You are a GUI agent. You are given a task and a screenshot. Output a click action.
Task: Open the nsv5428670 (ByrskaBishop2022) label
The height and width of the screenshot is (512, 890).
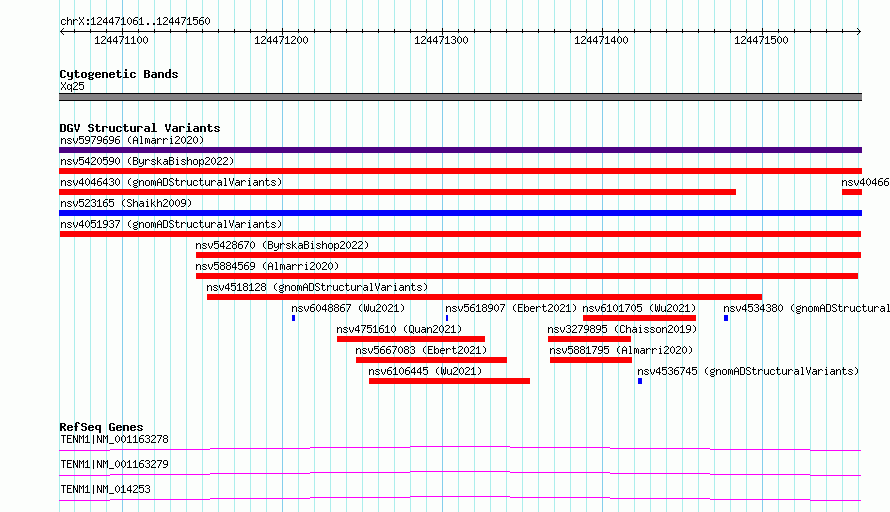282,245
